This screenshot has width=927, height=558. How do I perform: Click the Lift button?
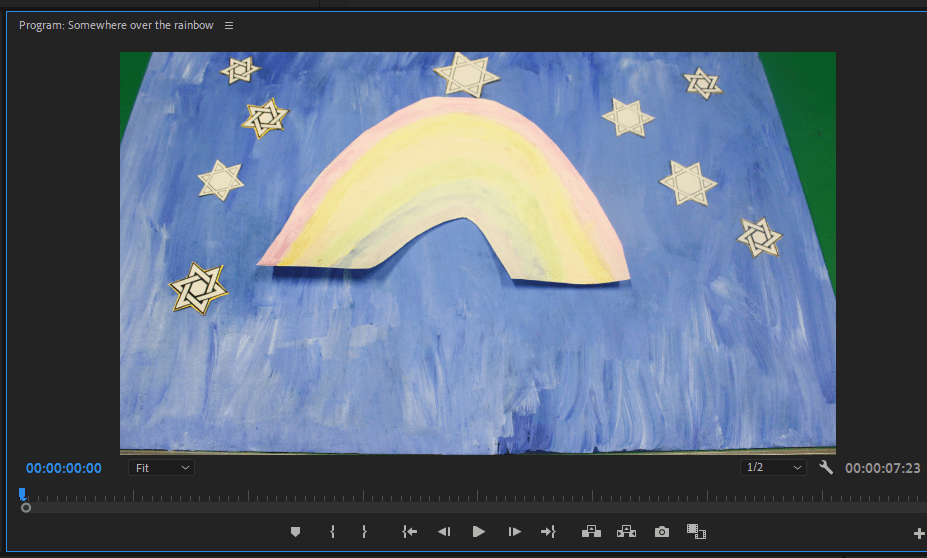point(591,532)
